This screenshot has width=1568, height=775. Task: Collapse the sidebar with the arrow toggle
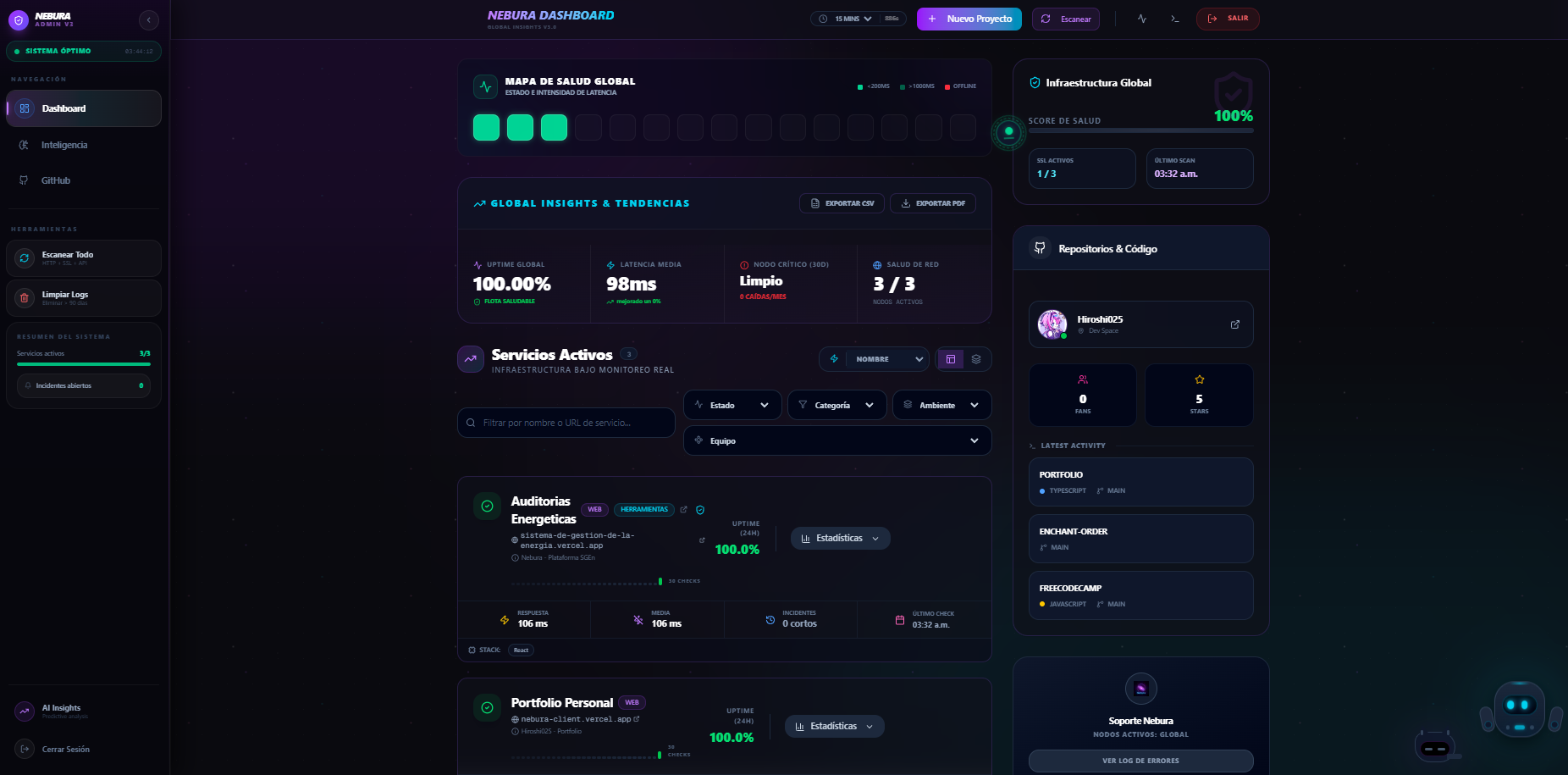pos(149,19)
